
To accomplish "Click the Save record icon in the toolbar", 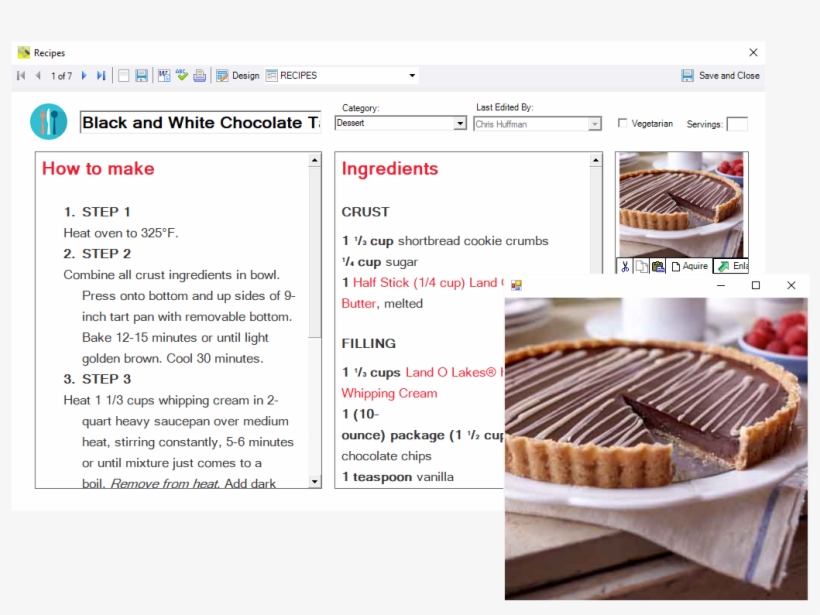I will [x=140, y=75].
